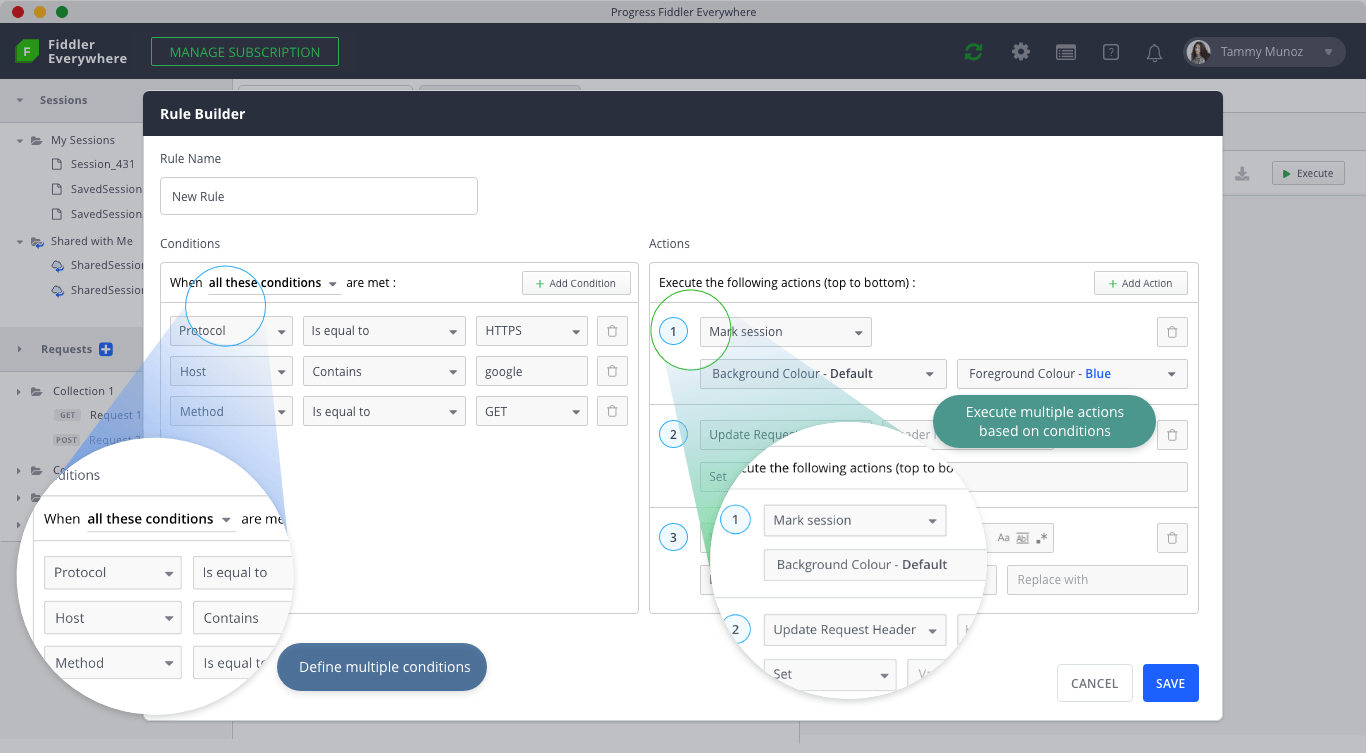
Task: Open notifications bell icon
Action: [1154, 52]
